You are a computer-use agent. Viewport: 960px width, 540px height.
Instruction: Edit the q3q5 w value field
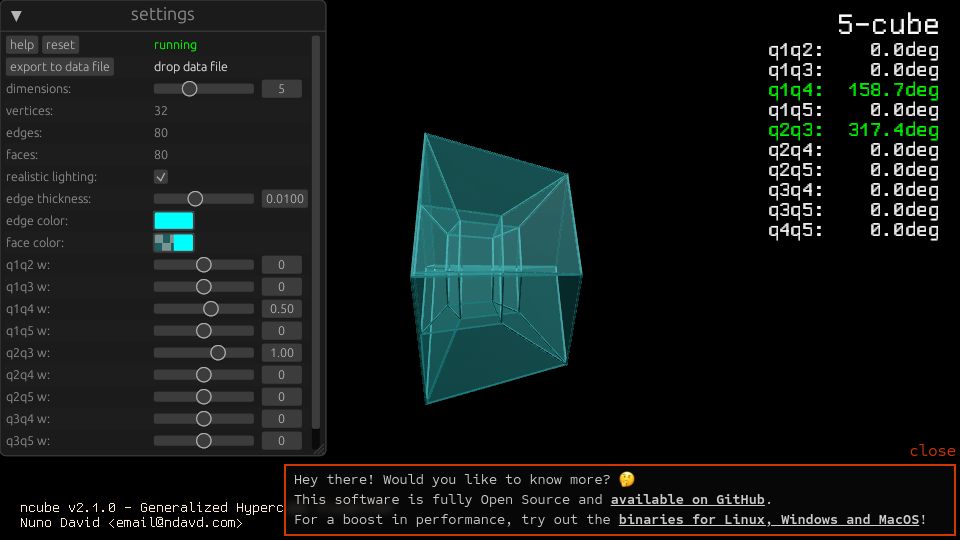pyautogui.click(x=282, y=441)
